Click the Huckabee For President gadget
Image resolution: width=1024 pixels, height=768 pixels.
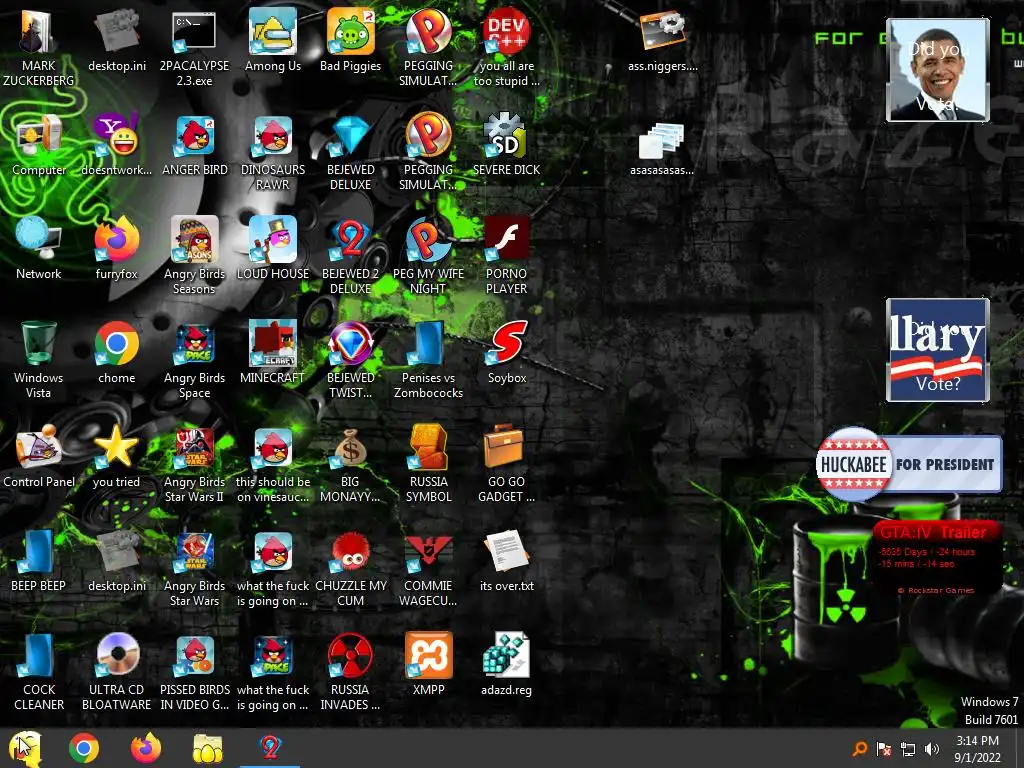[x=909, y=464]
